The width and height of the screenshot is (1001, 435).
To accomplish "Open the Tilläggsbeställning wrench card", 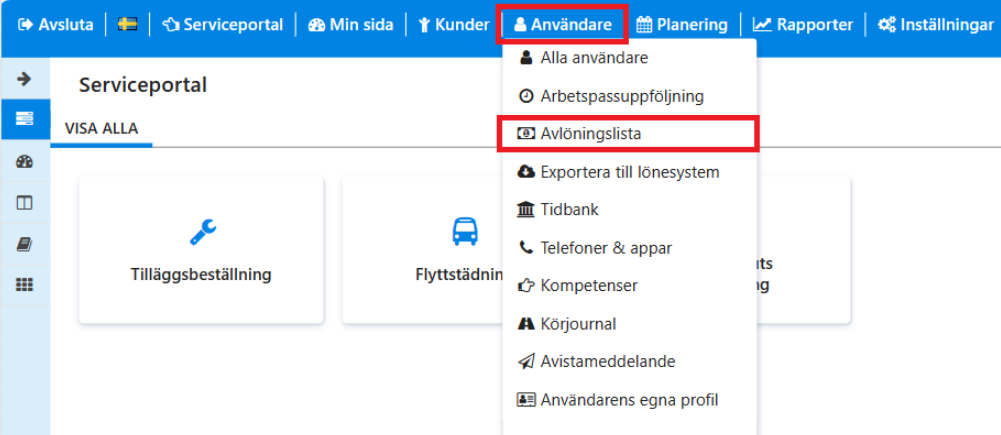I will 201,250.
